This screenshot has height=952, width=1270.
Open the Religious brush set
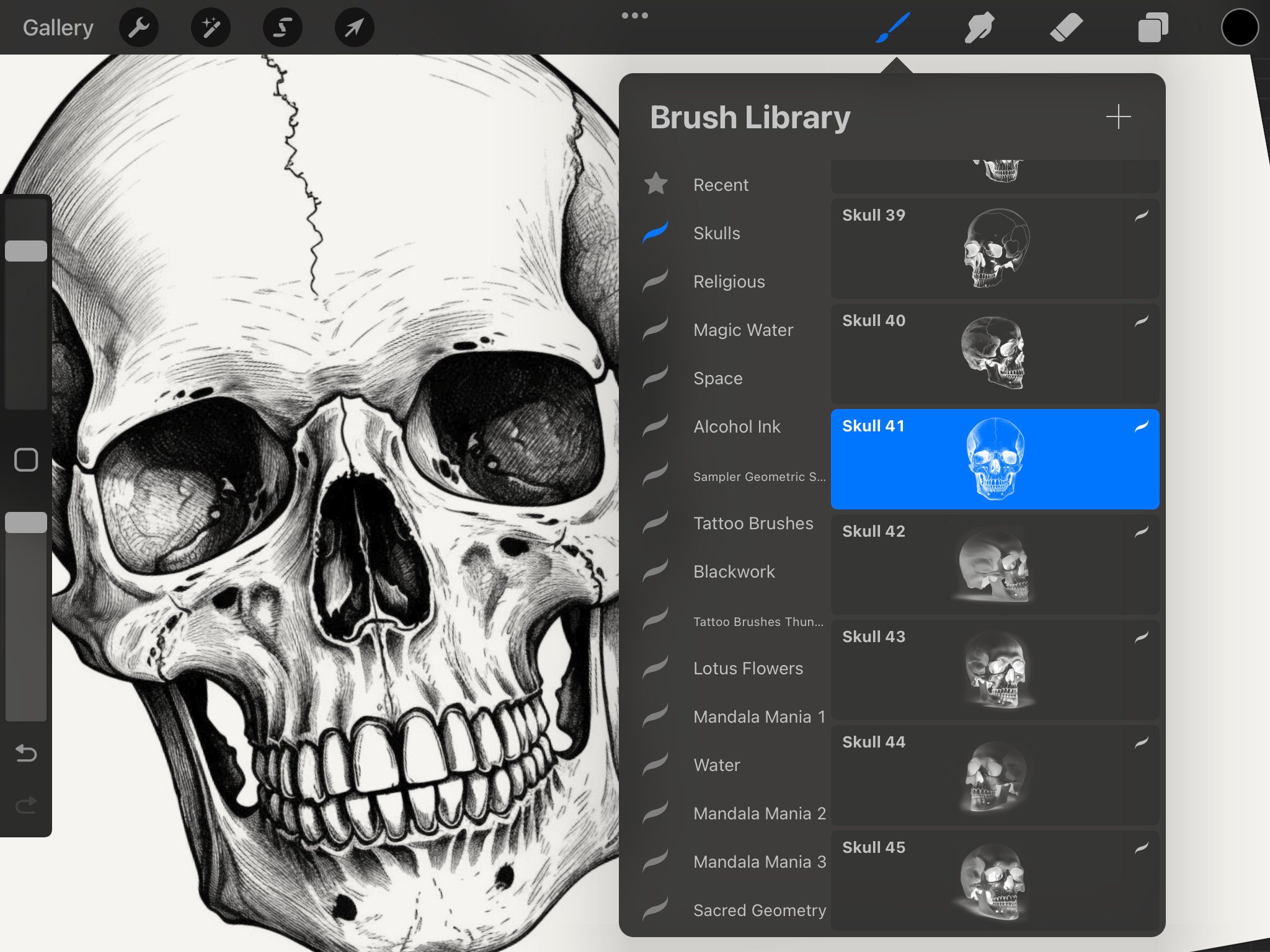click(729, 281)
